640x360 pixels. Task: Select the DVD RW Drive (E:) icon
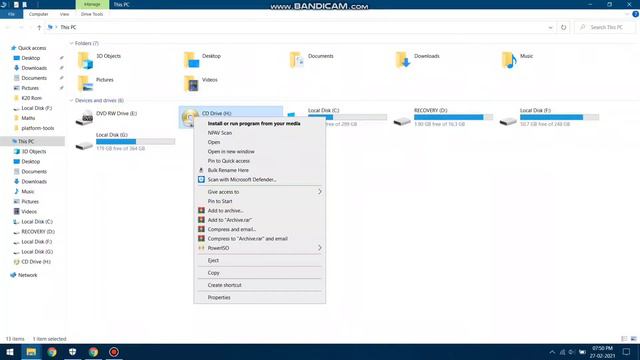(84, 118)
